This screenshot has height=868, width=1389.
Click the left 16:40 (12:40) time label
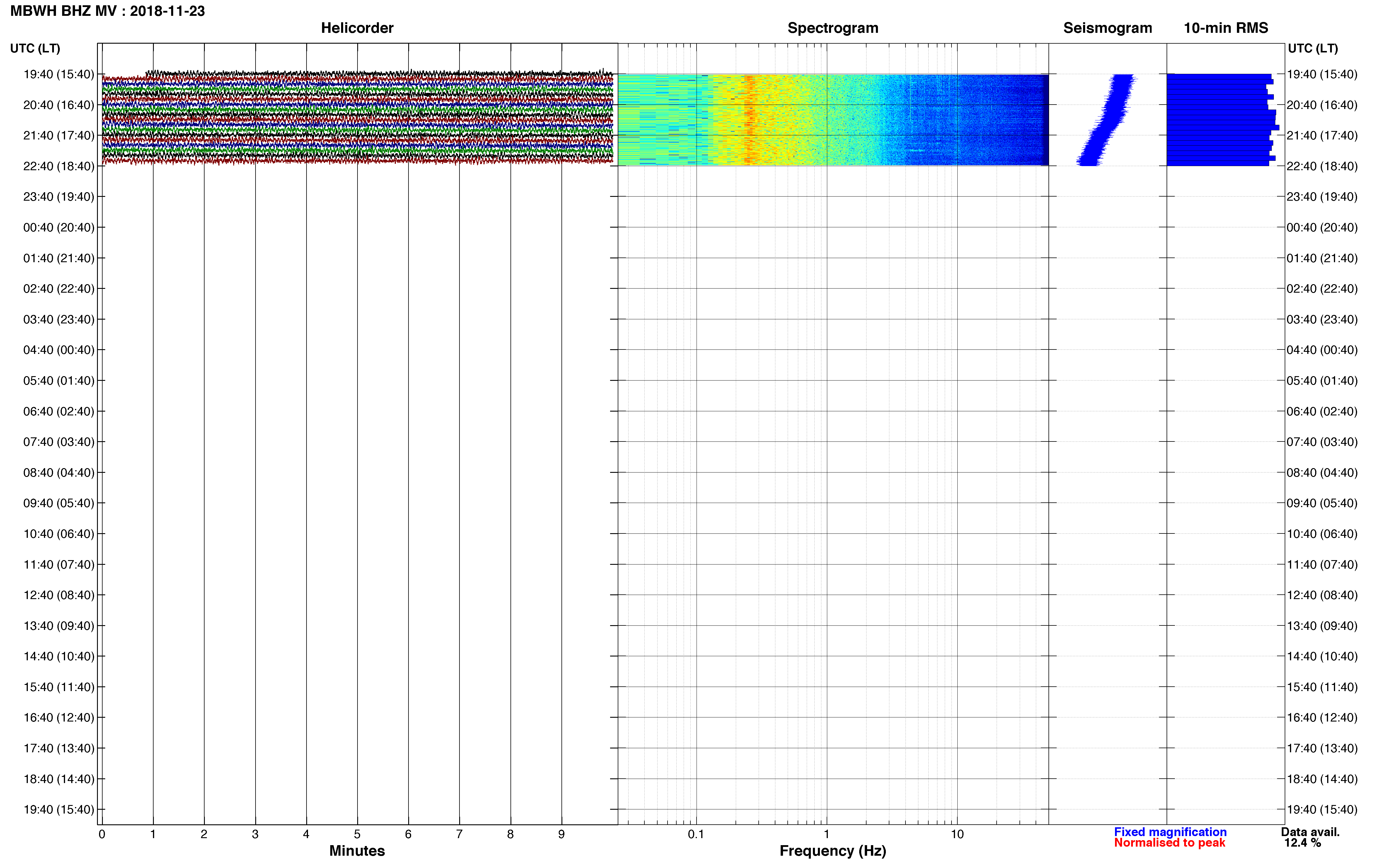click(59, 718)
